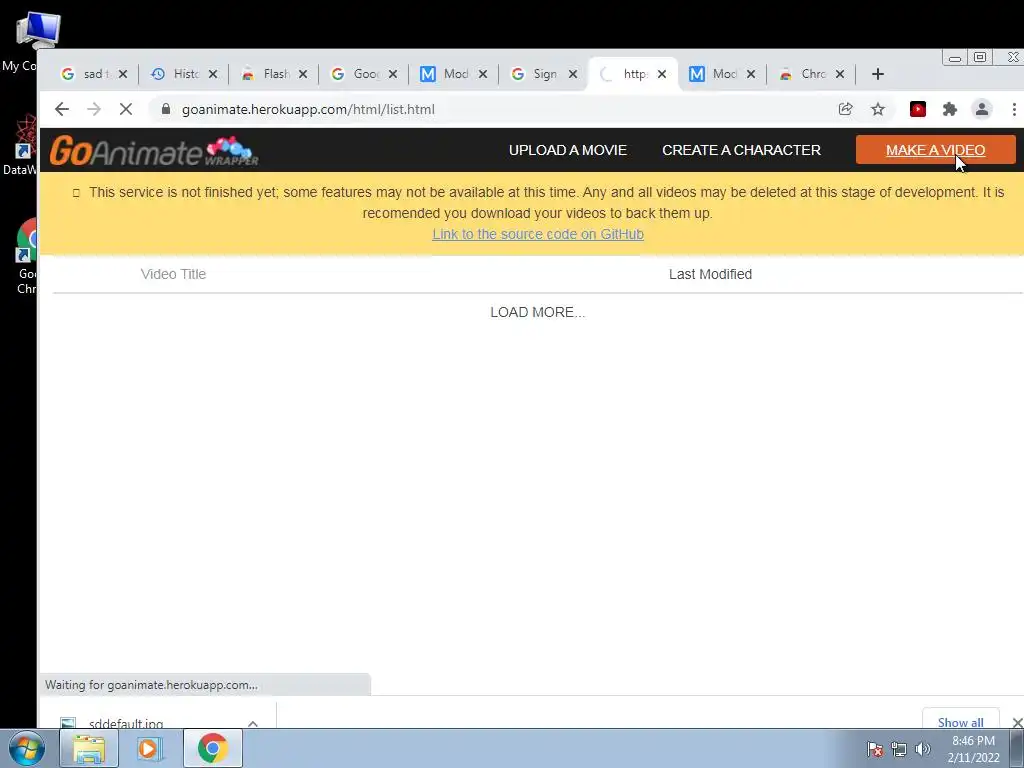The width and height of the screenshot is (1024, 768).
Task: Close the downloads bar with the X
Action: coord(1017,722)
